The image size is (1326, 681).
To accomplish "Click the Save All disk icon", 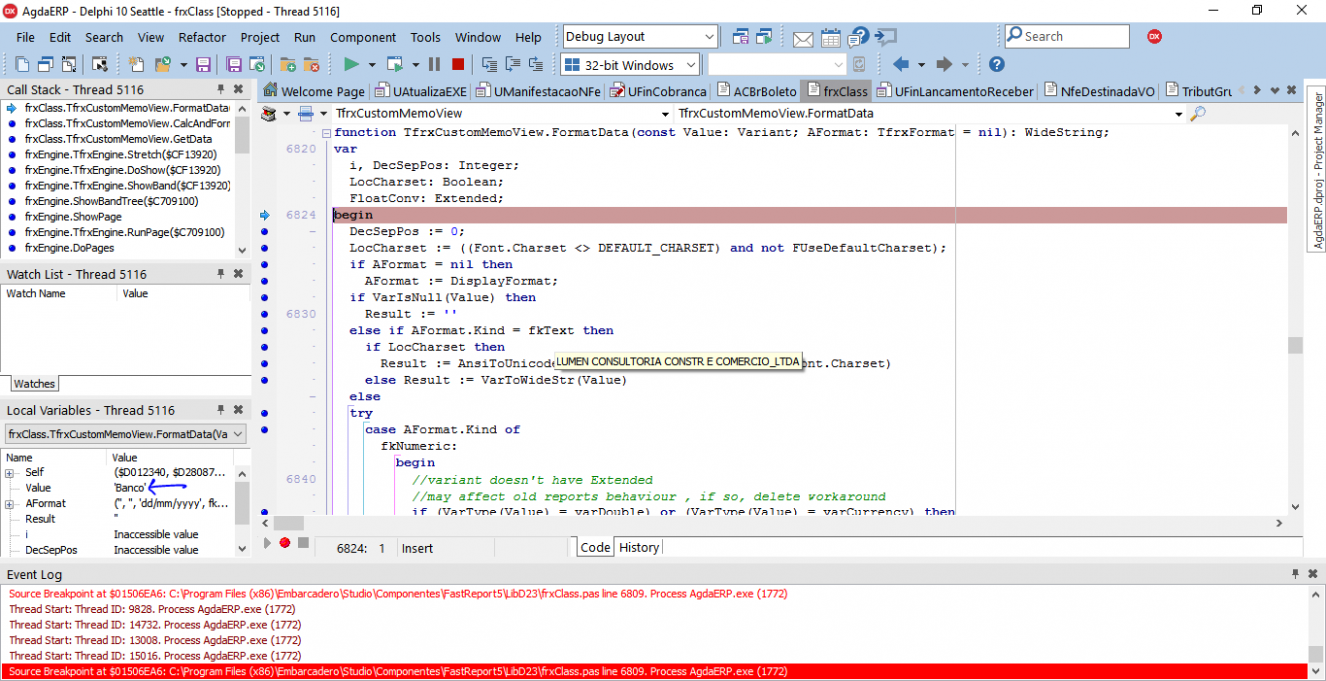I will (234, 64).
